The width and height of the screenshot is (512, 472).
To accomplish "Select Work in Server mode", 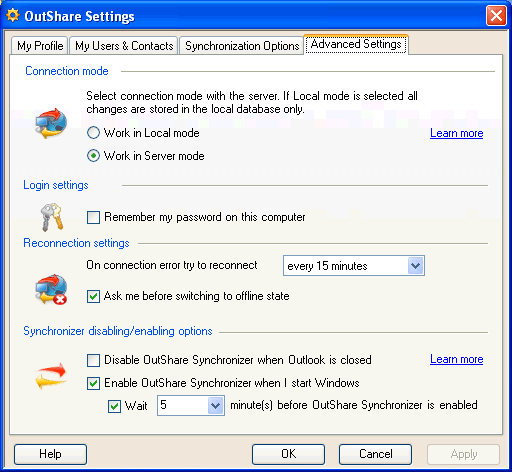I will (93, 156).
